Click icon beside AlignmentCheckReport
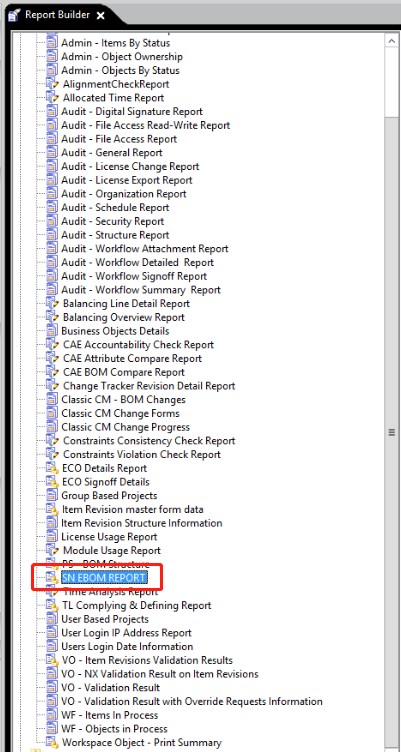The width and height of the screenshot is (401, 752). 52,84
